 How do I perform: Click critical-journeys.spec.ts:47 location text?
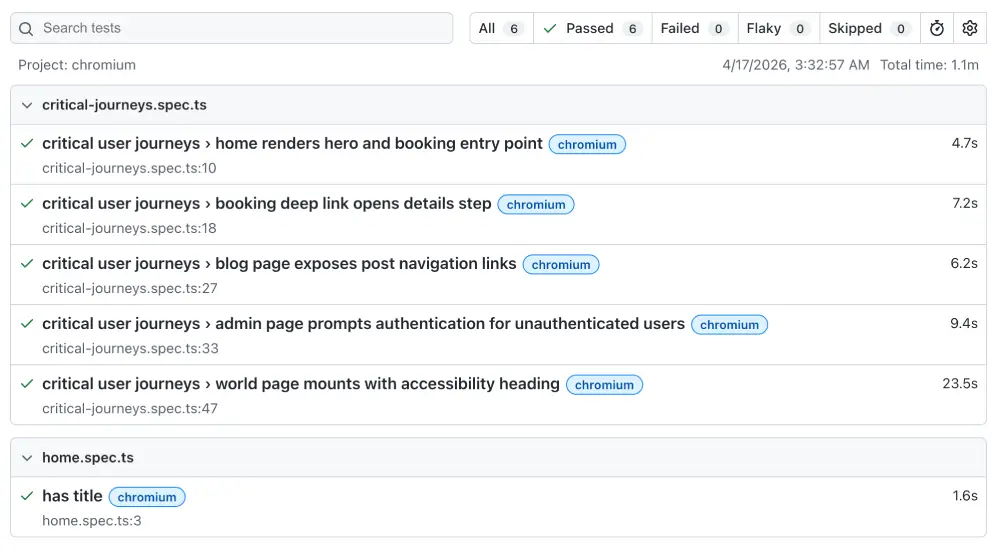coord(129,408)
